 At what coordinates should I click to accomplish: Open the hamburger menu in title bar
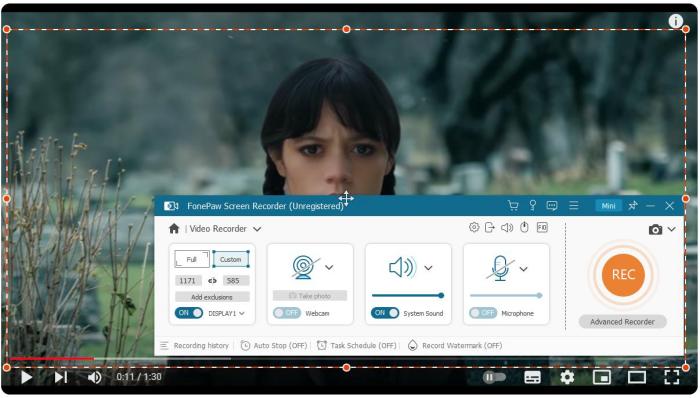tap(574, 205)
